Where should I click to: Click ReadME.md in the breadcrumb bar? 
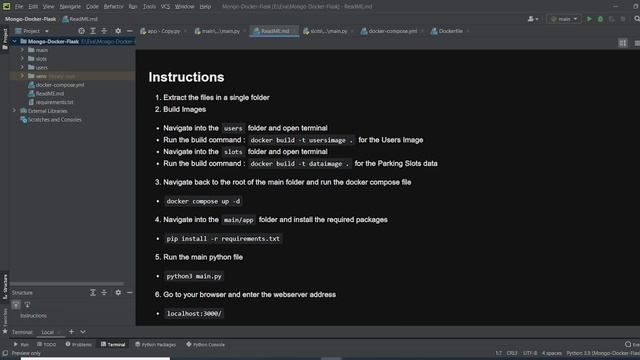click(80, 19)
